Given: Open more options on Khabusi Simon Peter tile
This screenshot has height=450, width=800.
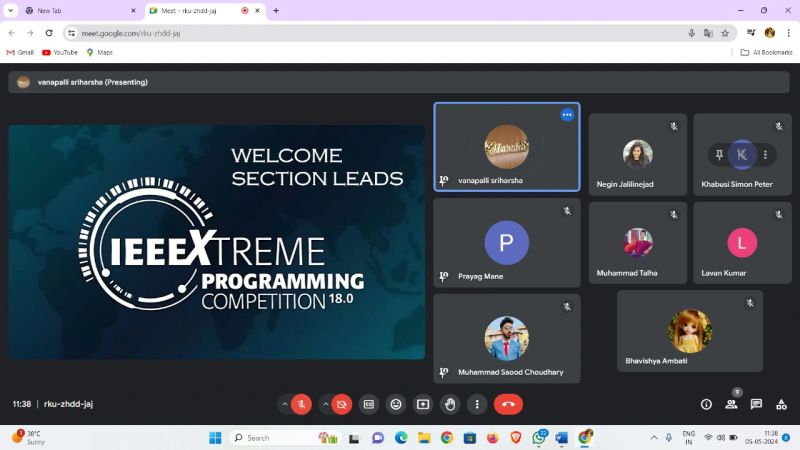Looking at the screenshot, I should click(x=765, y=154).
